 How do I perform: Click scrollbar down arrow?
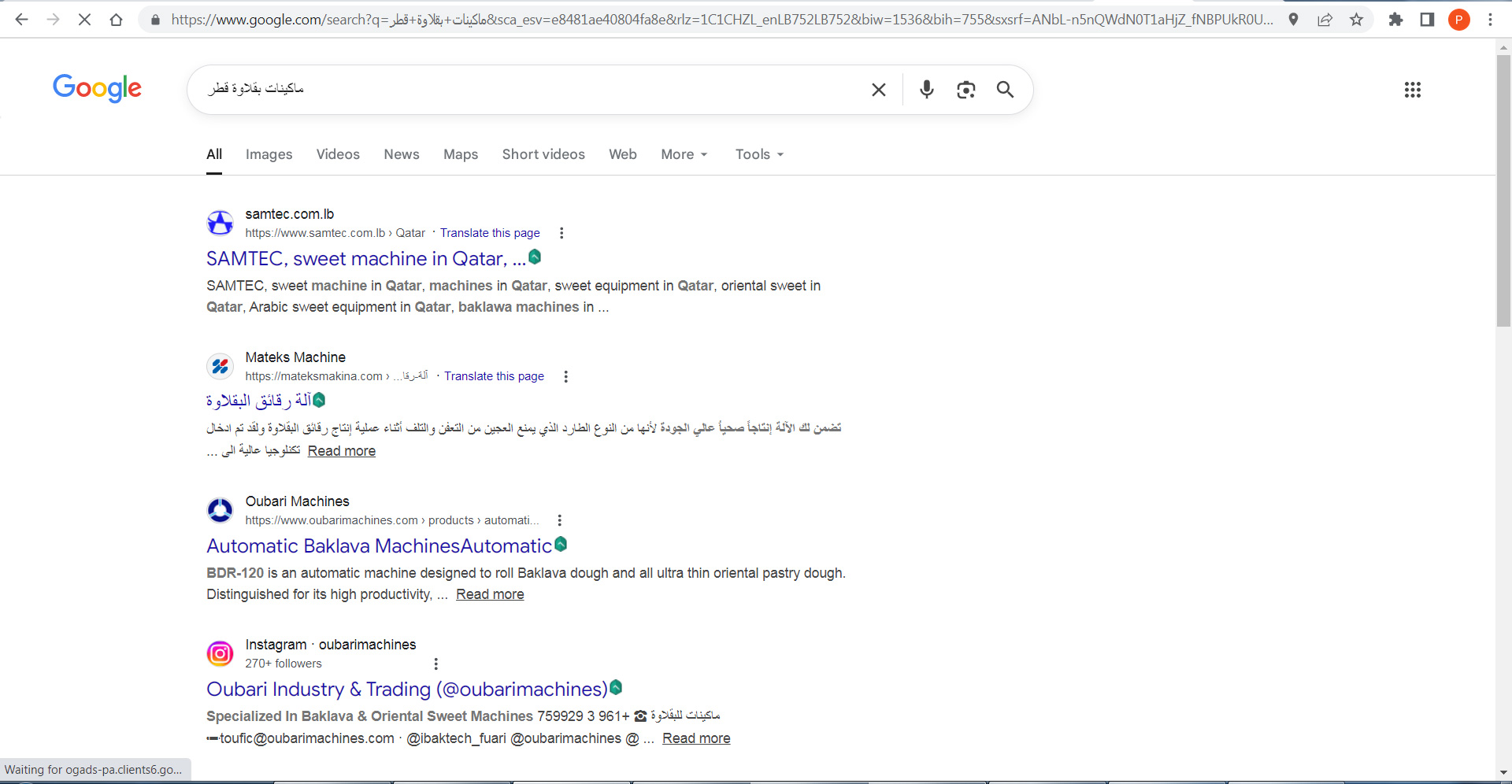(1503, 773)
